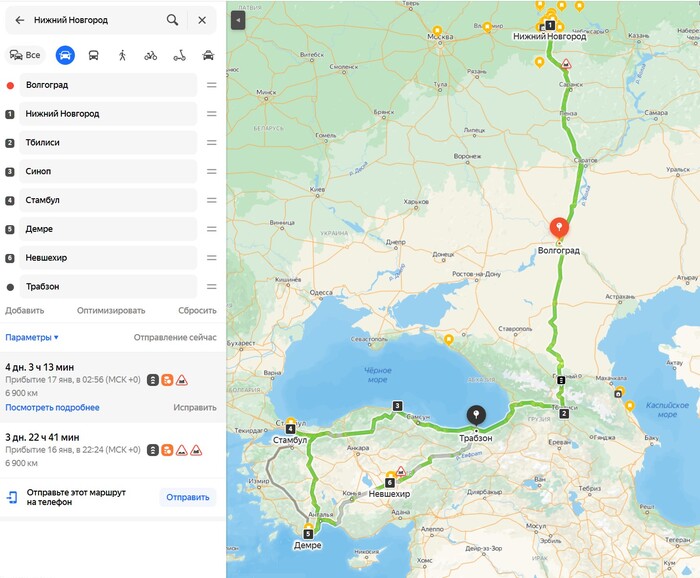The width and height of the screenshot is (700, 578).
Task: Choose the taxi route mode
Action: pyautogui.click(x=208, y=55)
